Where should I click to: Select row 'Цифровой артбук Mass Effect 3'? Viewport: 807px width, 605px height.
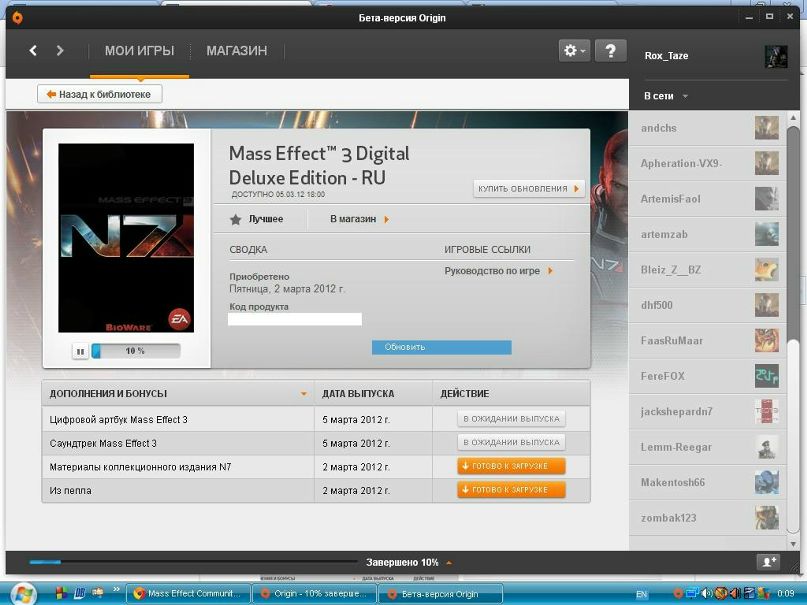pos(315,419)
